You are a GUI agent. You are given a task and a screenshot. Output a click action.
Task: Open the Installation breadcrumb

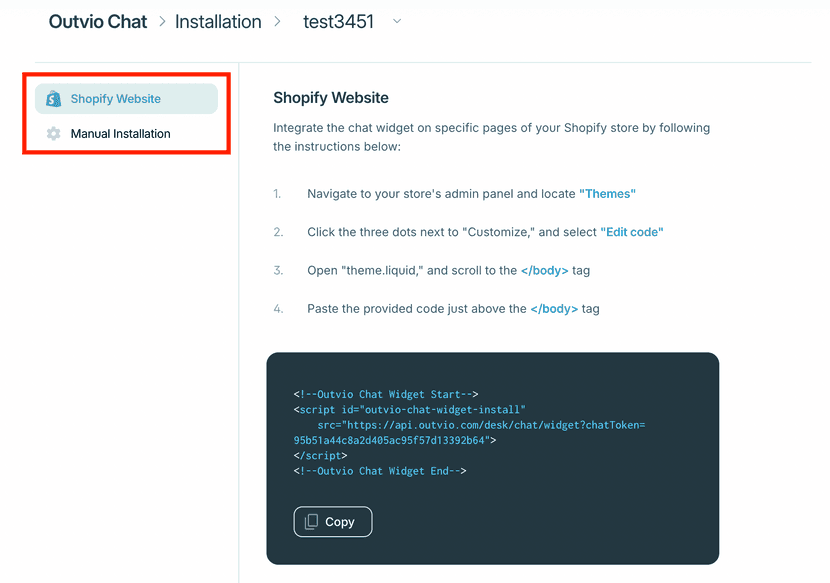[218, 22]
